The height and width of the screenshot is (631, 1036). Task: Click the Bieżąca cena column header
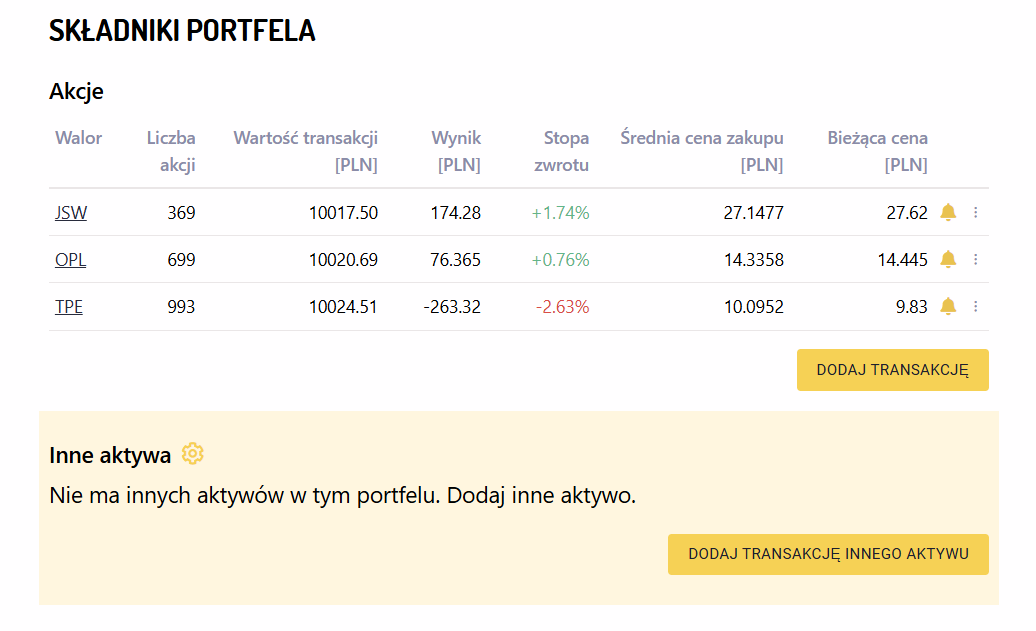click(878, 151)
